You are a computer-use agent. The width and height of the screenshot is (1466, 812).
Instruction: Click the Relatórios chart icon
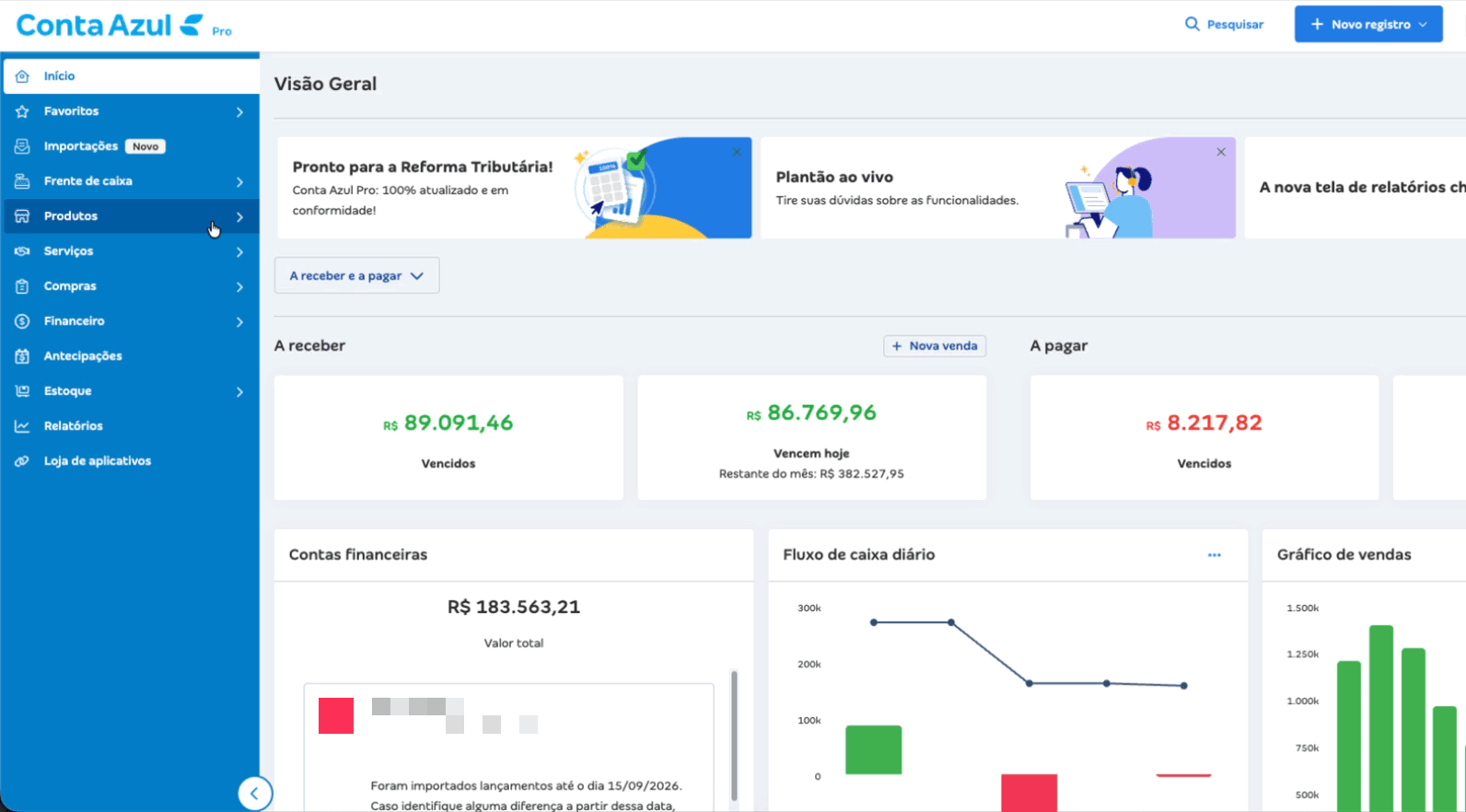pos(22,426)
